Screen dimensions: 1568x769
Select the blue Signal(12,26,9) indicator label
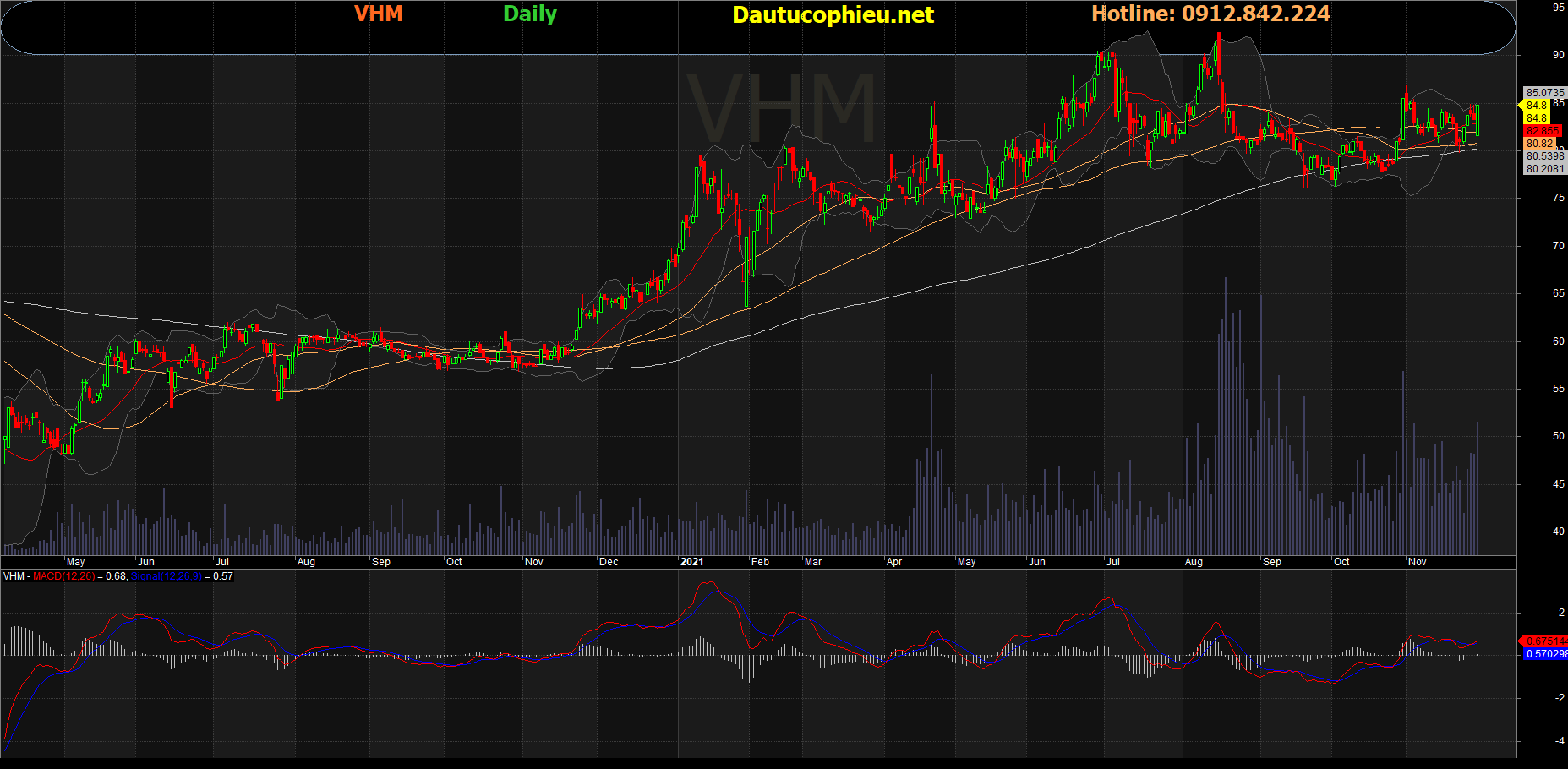pyautogui.click(x=166, y=576)
